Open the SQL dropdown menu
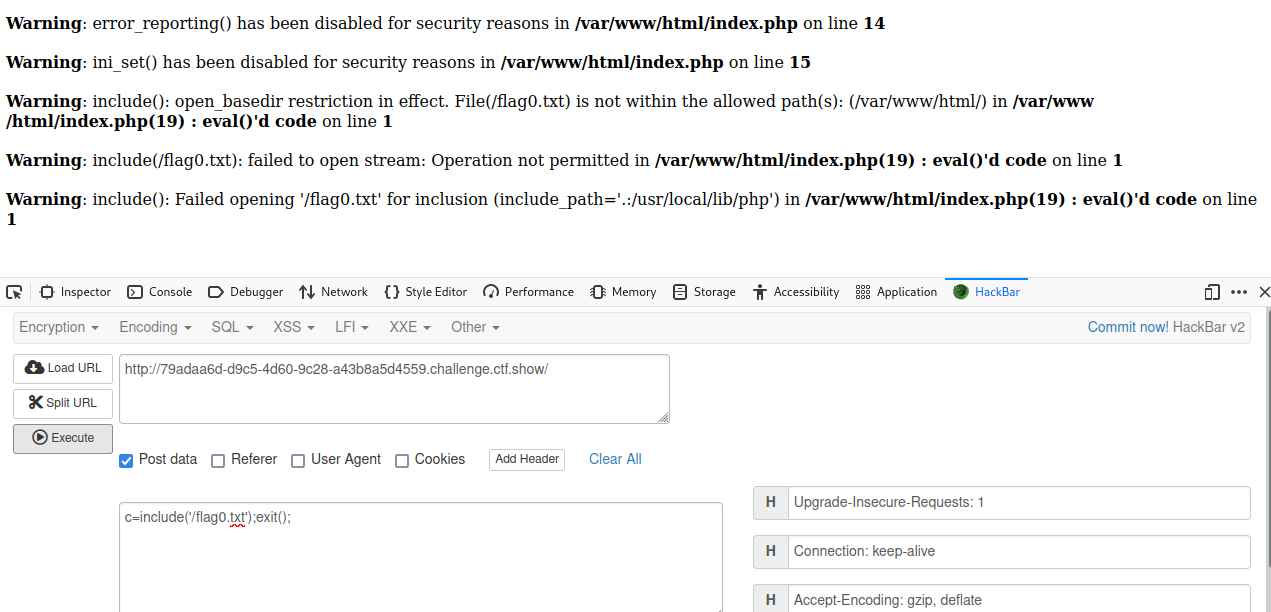The width and height of the screenshot is (1271, 612). (x=232, y=327)
